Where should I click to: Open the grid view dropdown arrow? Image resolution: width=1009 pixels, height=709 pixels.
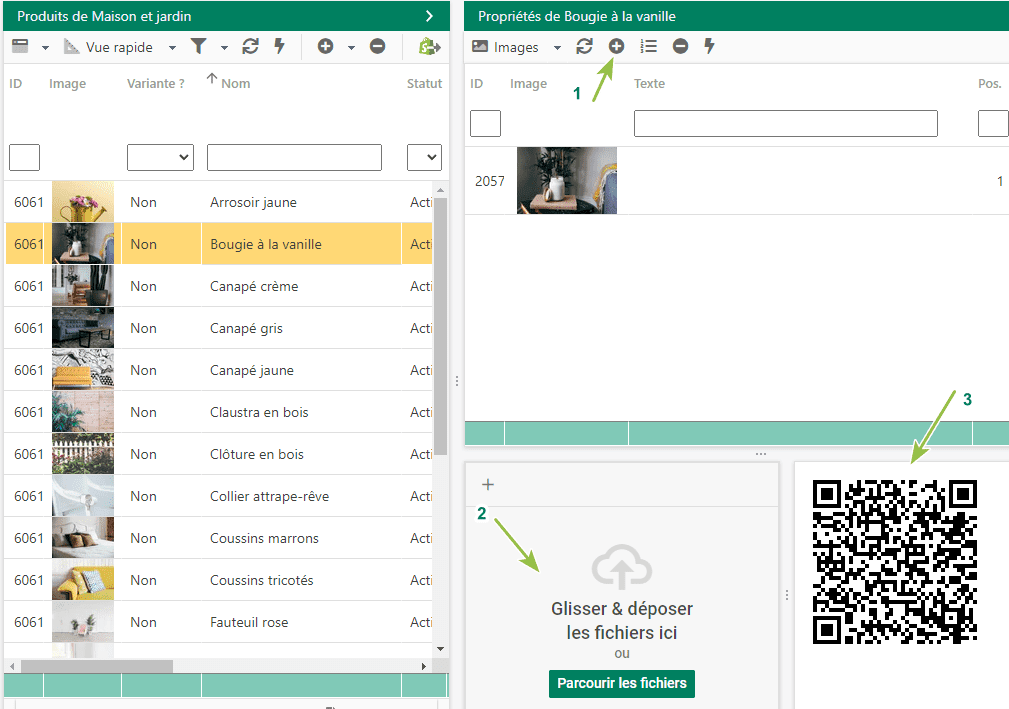45,48
